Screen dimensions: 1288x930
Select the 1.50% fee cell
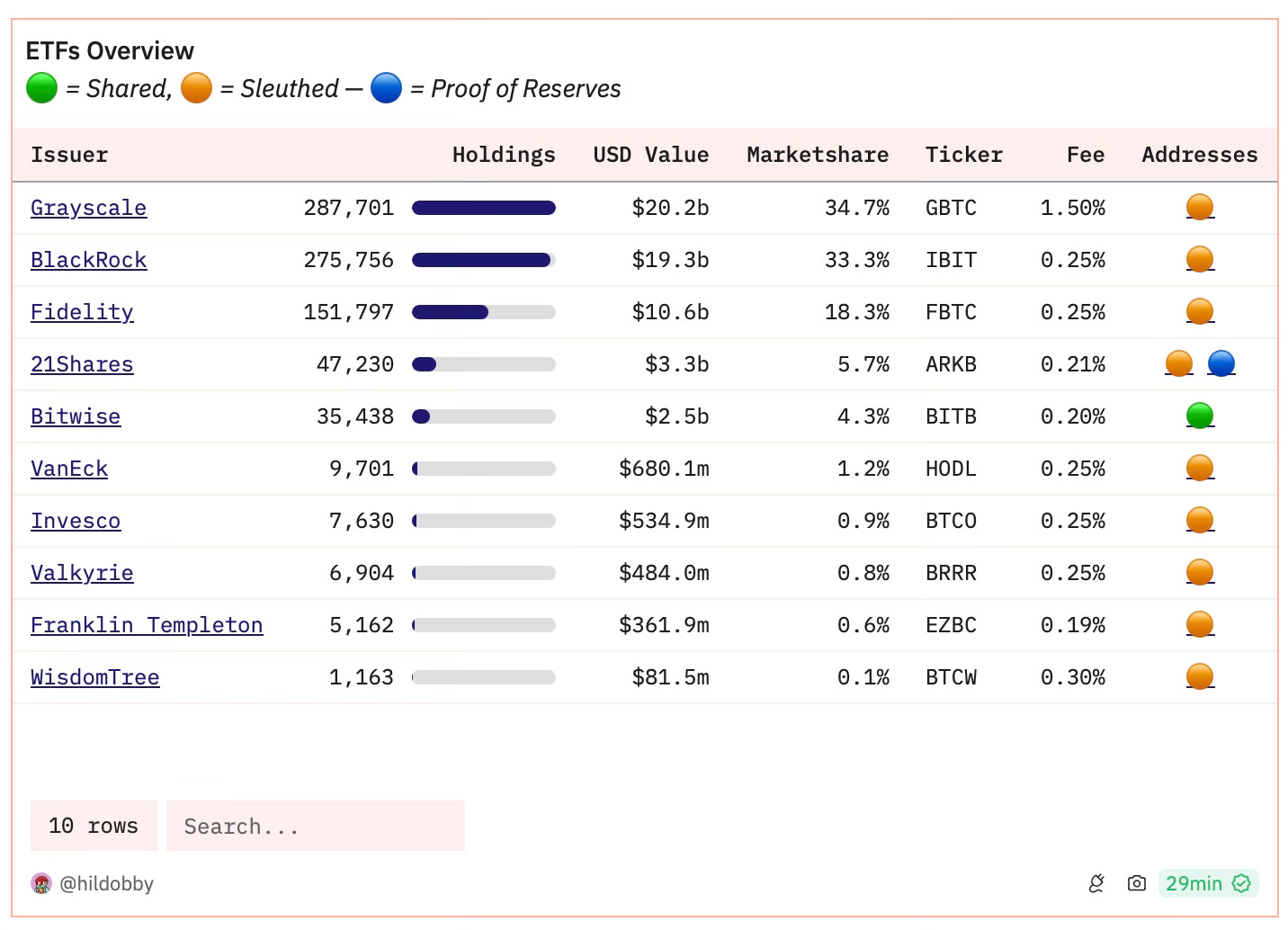pos(1073,208)
